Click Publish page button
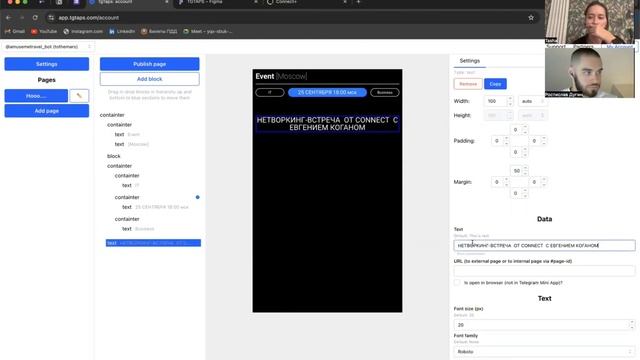640x360 pixels. (149, 64)
